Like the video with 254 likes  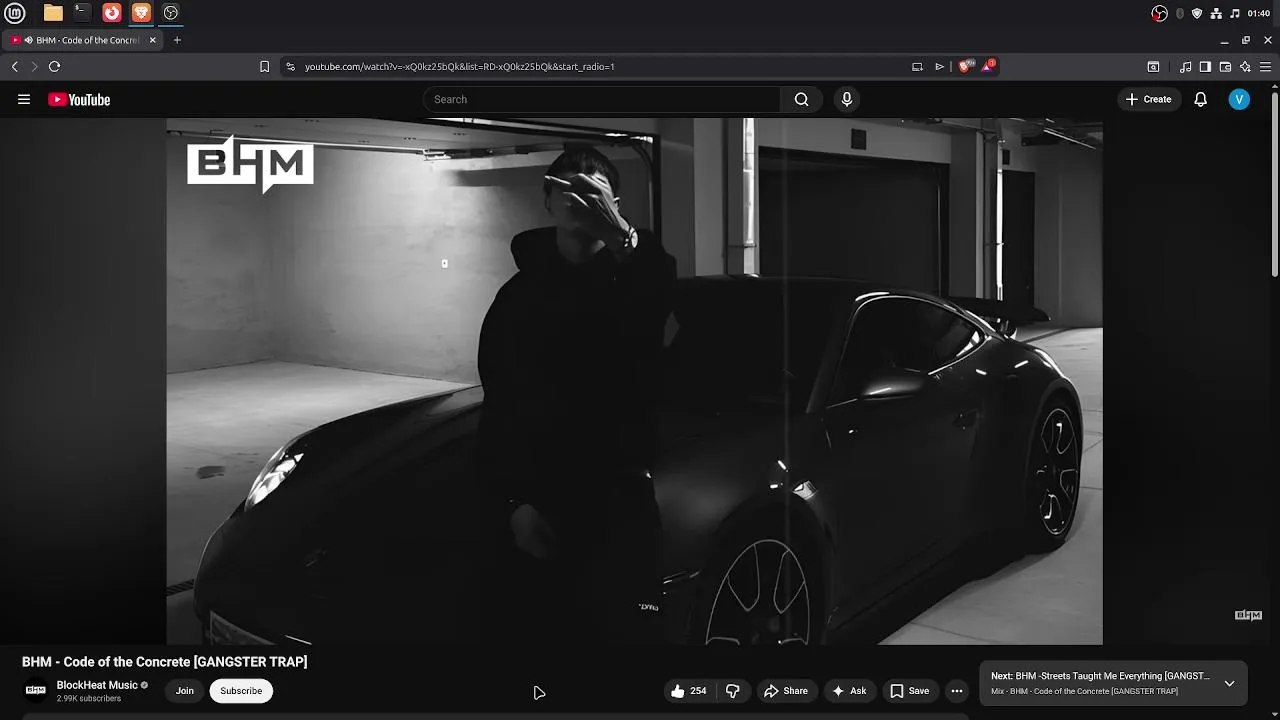[x=689, y=691]
